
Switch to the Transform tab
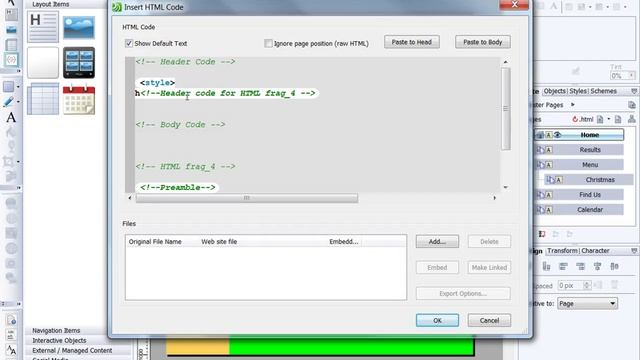(562, 251)
